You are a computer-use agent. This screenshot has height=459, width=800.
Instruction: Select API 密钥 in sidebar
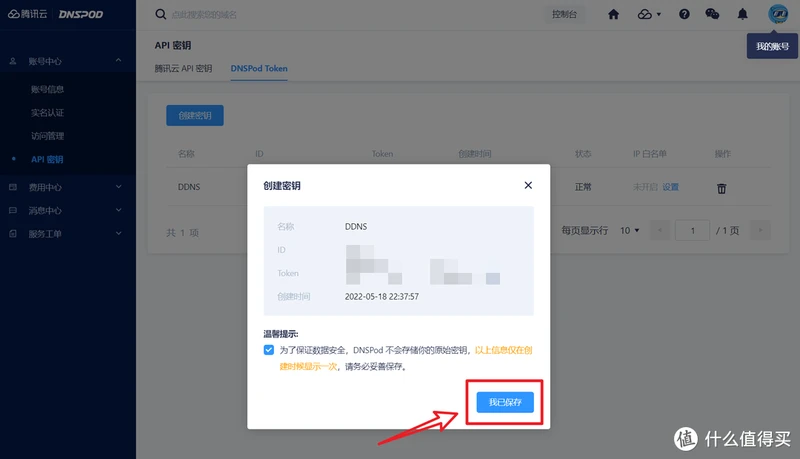tap(47, 160)
